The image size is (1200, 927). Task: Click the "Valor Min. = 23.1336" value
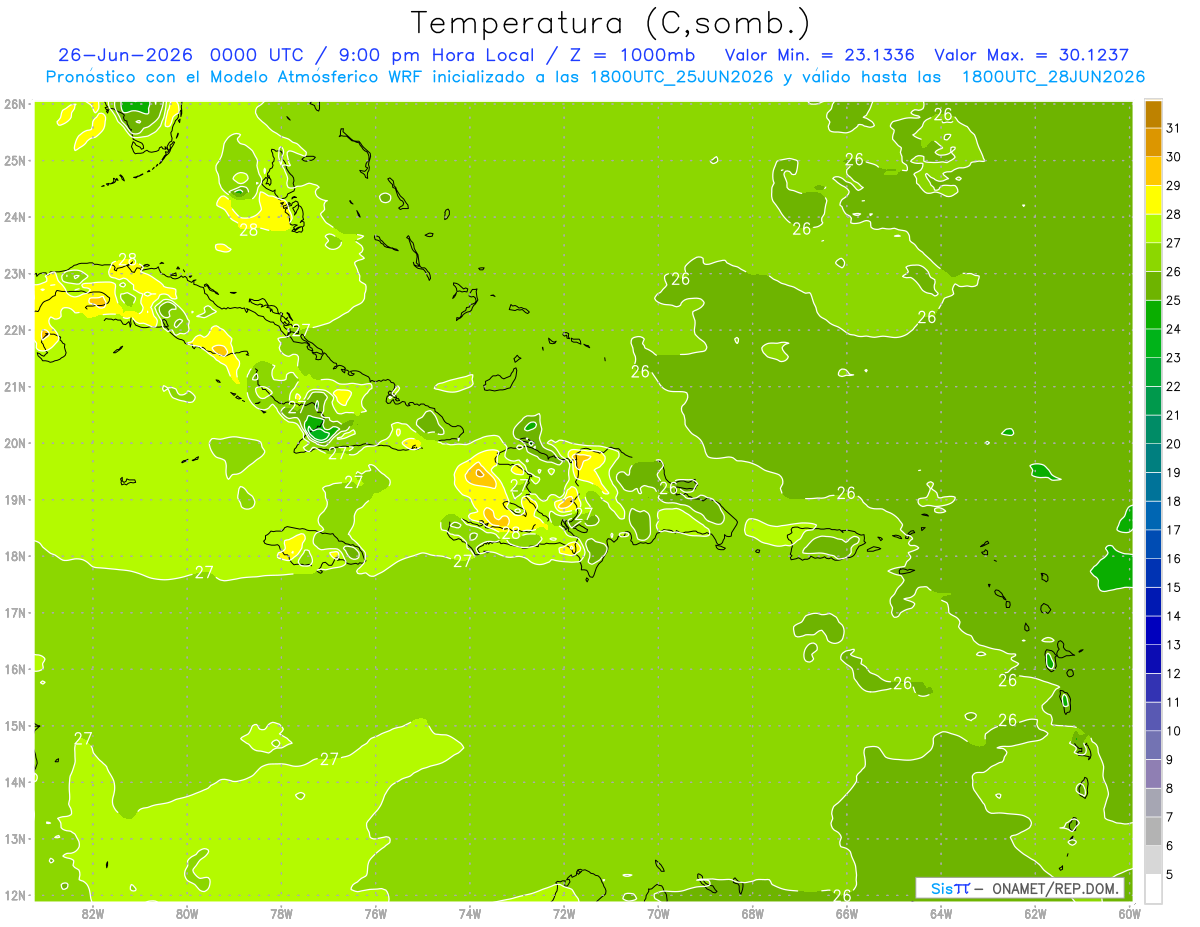(x=820, y=55)
